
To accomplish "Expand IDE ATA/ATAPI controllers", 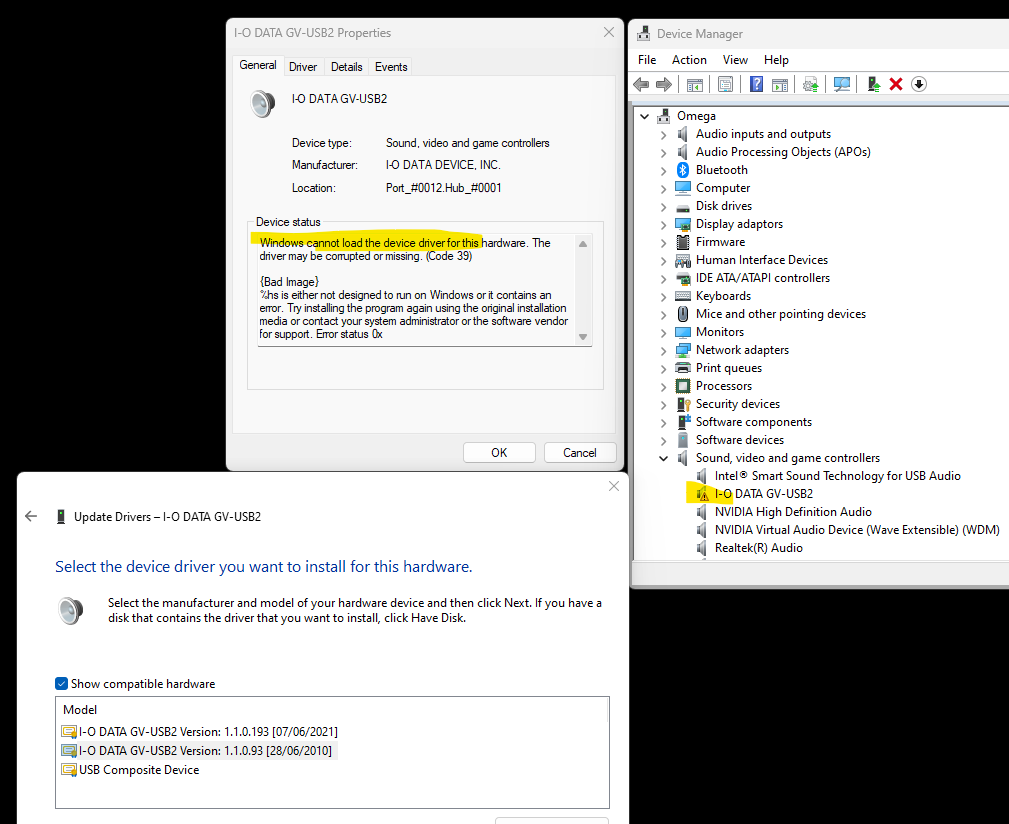I will coord(663,279).
